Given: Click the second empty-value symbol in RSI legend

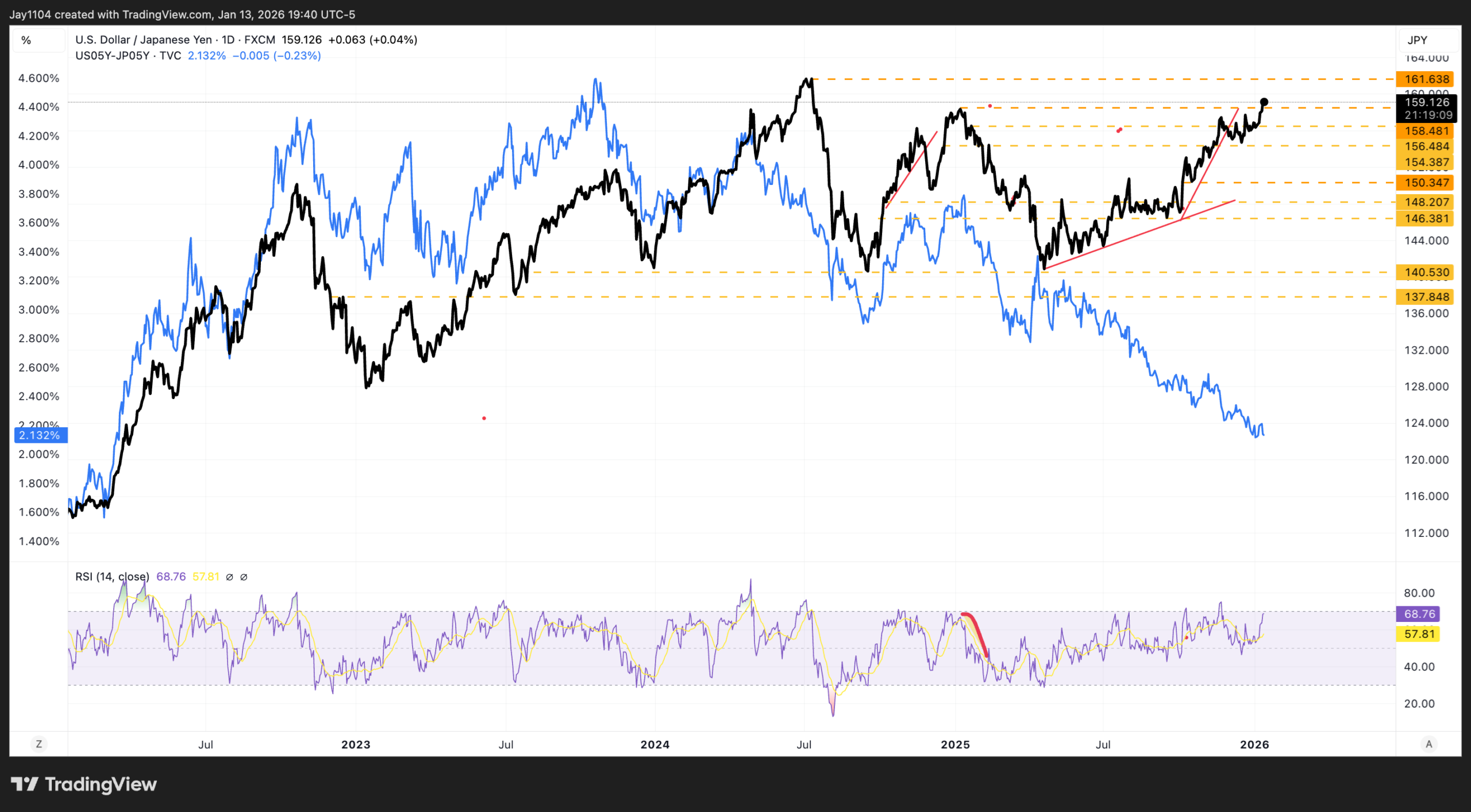Looking at the screenshot, I should (x=244, y=577).
